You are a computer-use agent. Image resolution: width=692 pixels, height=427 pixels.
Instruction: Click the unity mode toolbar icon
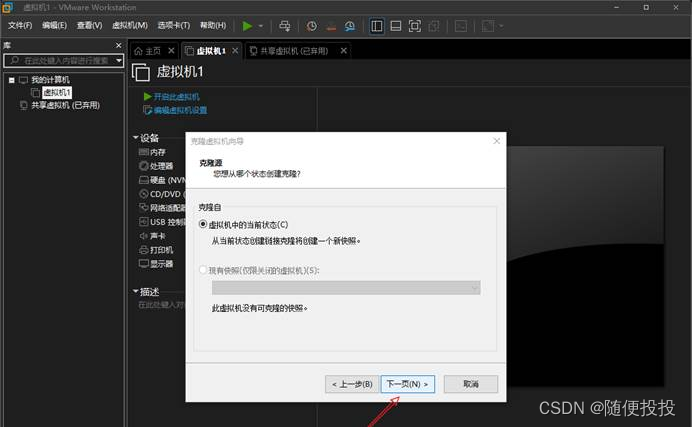click(434, 26)
